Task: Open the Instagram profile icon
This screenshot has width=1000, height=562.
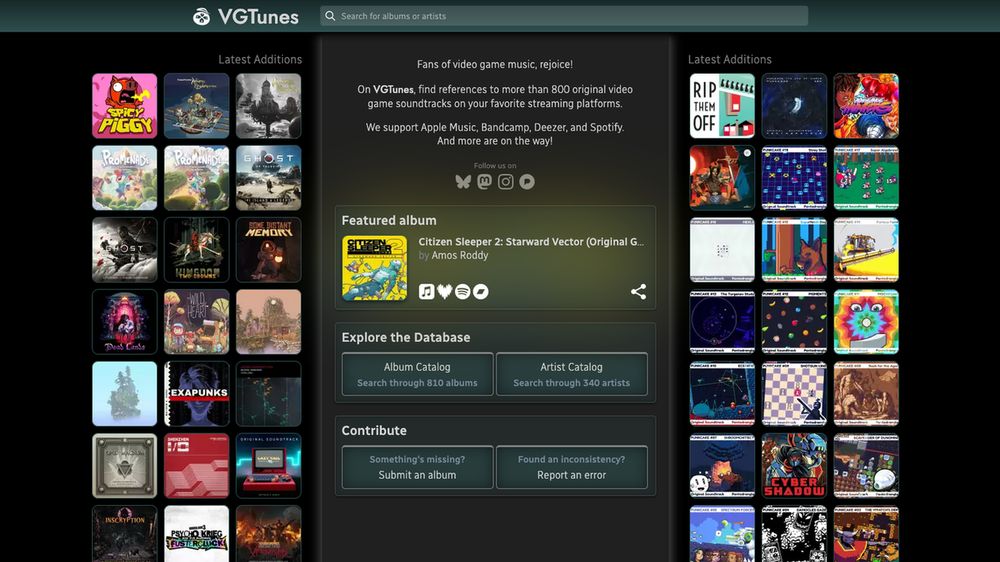Action: click(506, 182)
